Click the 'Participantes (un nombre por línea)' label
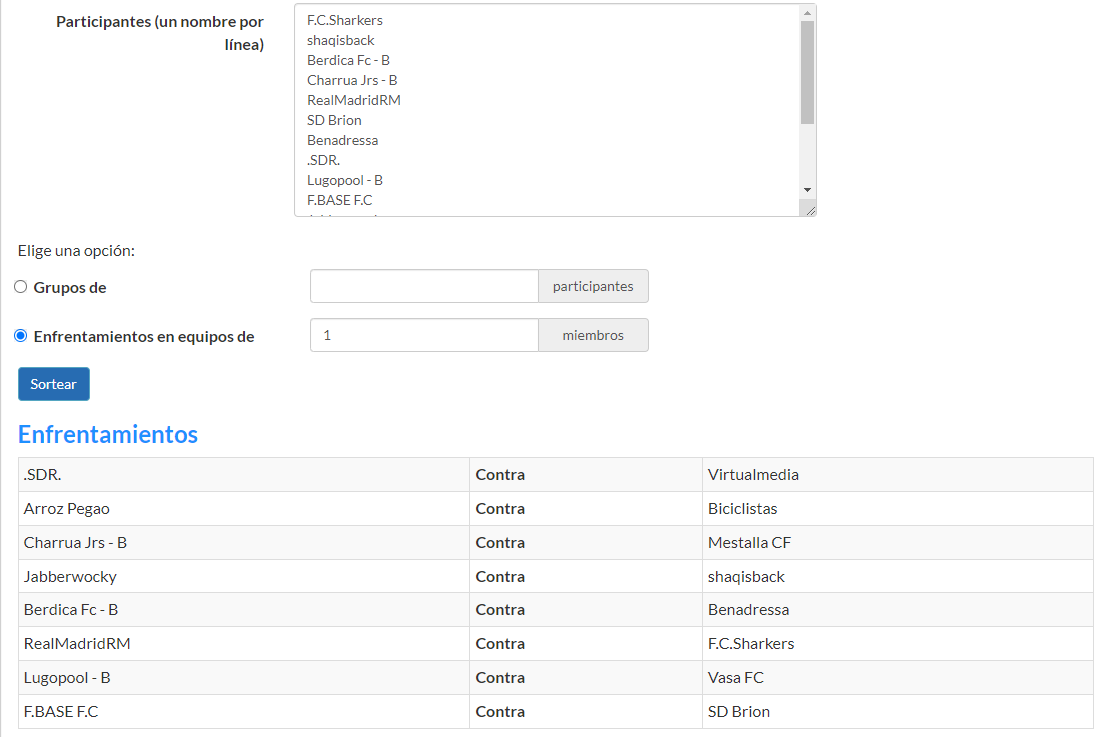Screen dimensions: 1101x737 click(x=160, y=33)
